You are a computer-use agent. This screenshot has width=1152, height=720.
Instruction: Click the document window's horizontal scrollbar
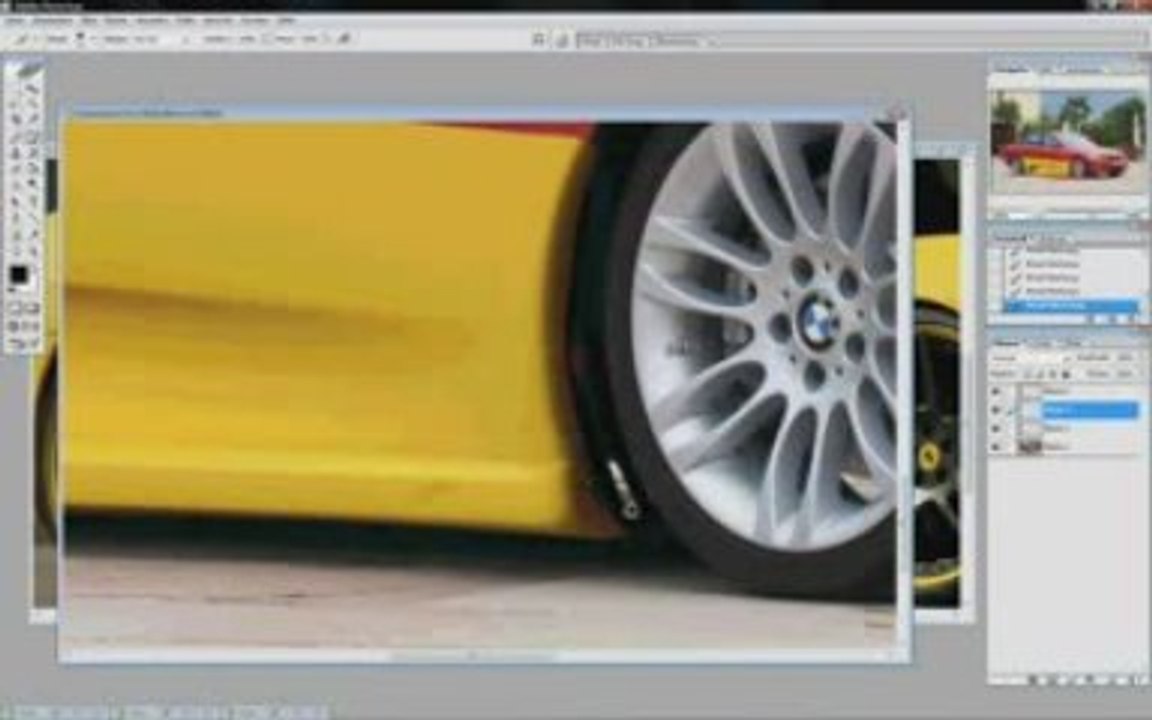(478, 653)
